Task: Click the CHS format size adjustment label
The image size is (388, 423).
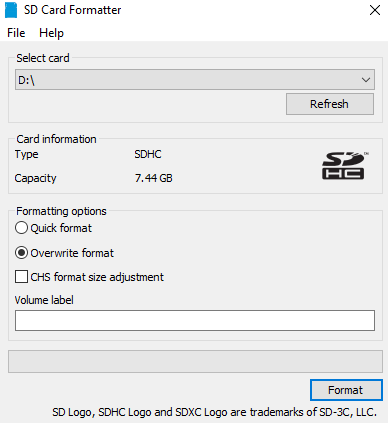Action: coord(97,277)
